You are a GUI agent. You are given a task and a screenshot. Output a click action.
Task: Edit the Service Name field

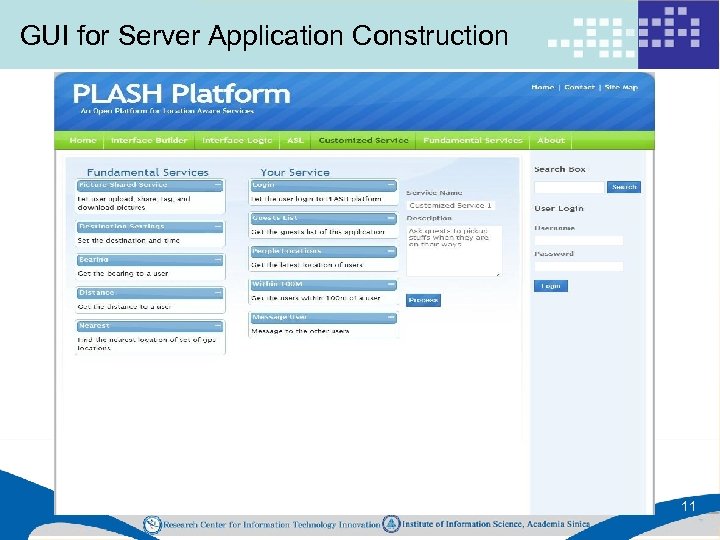click(x=450, y=206)
